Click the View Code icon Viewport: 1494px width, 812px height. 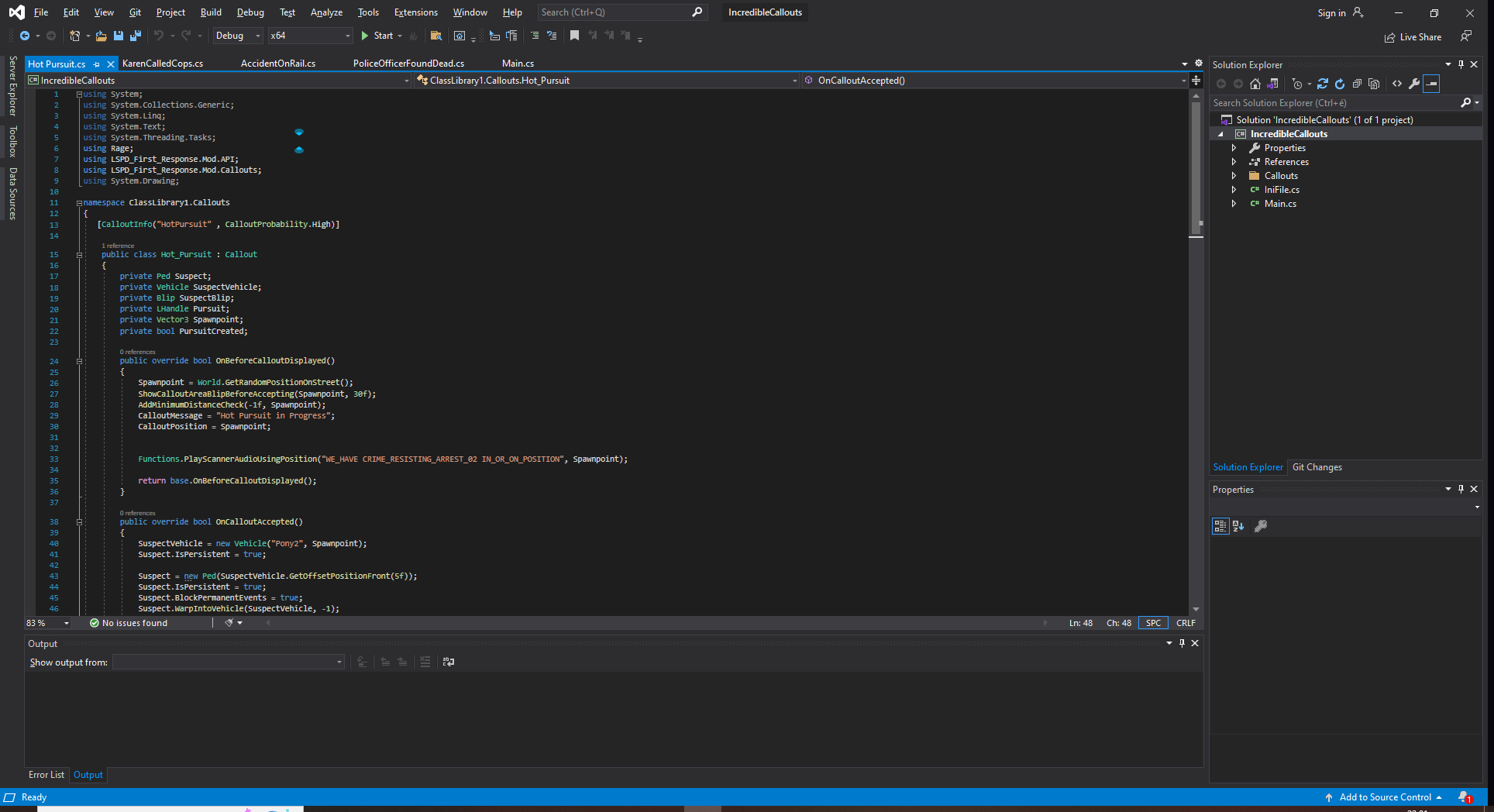[1397, 84]
